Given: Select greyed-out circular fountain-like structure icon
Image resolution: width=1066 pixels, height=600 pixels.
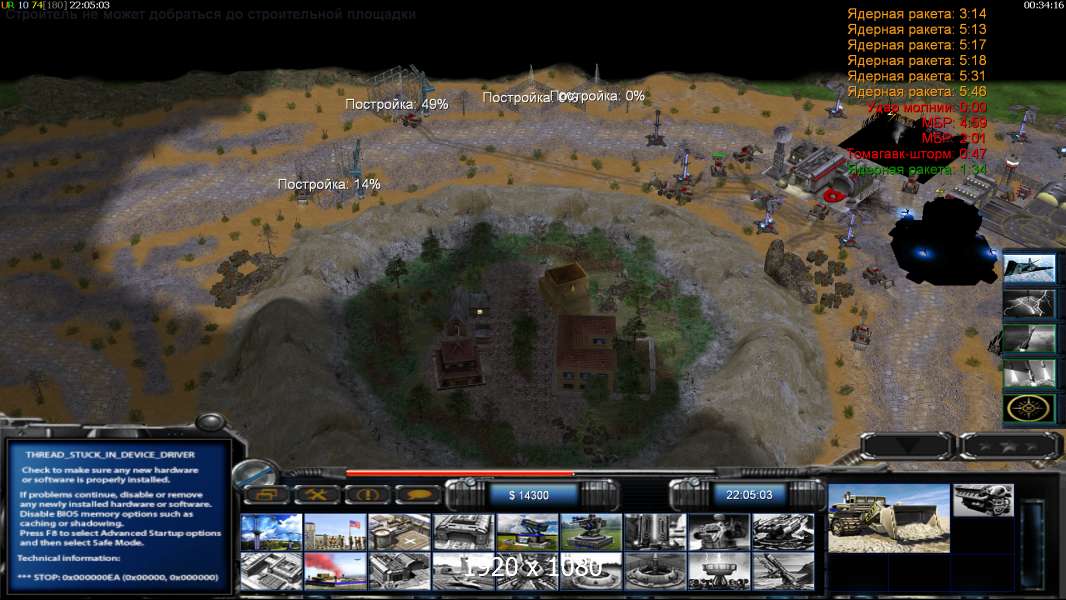Looking at the screenshot, I should tap(655, 570).
